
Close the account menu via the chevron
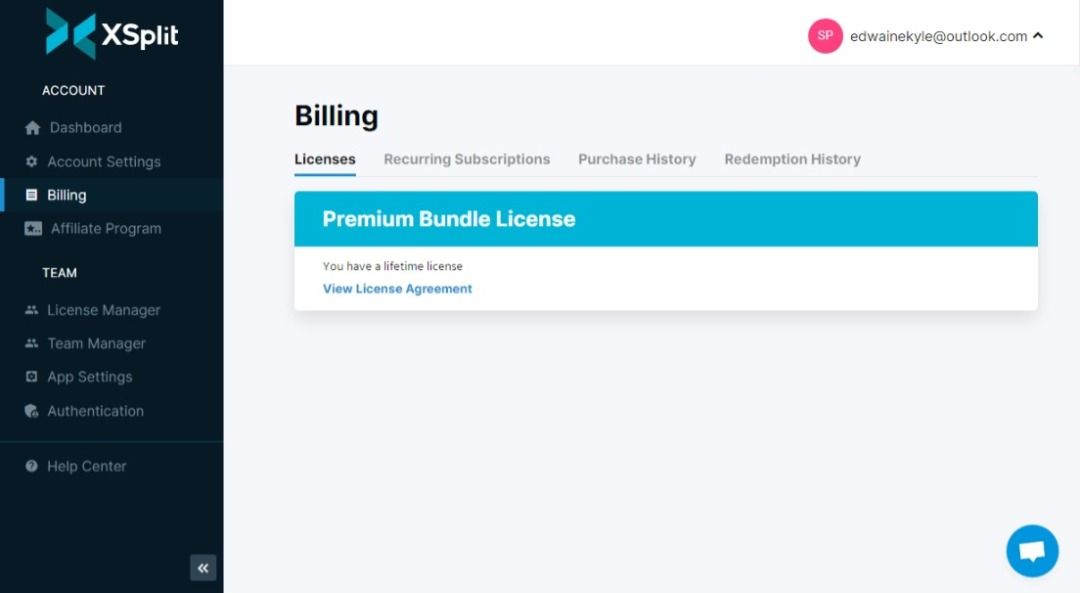pyautogui.click(x=1039, y=36)
